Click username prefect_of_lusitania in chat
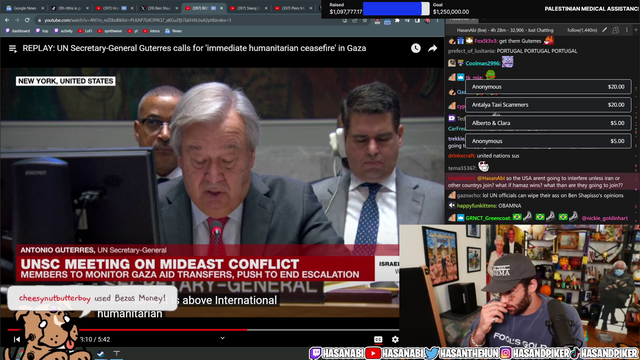This screenshot has height=360, width=640. pyautogui.click(x=471, y=51)
